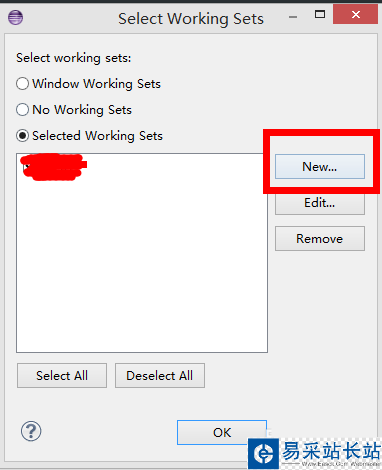Image resolution: width=382 pixels, height=470 pixels.
Task: Close the dialog with the red X
Action: 355,15
